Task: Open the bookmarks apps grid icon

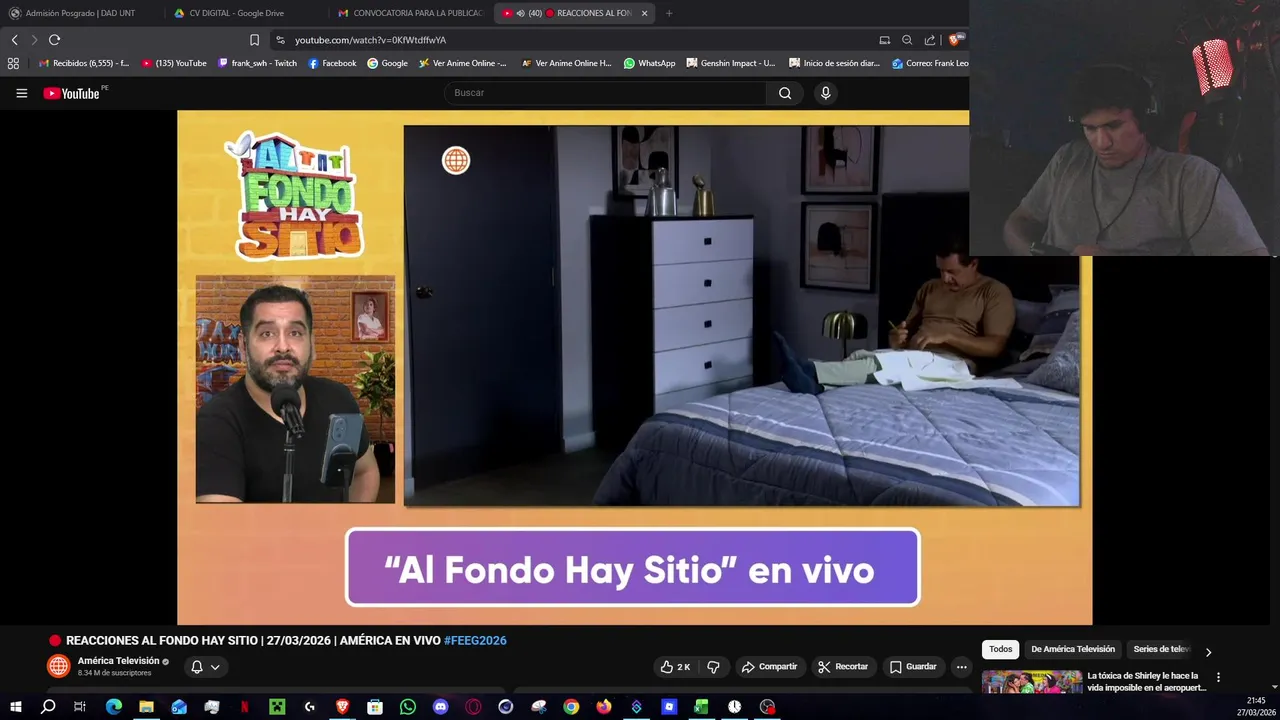Action: [x=13, y=63]
